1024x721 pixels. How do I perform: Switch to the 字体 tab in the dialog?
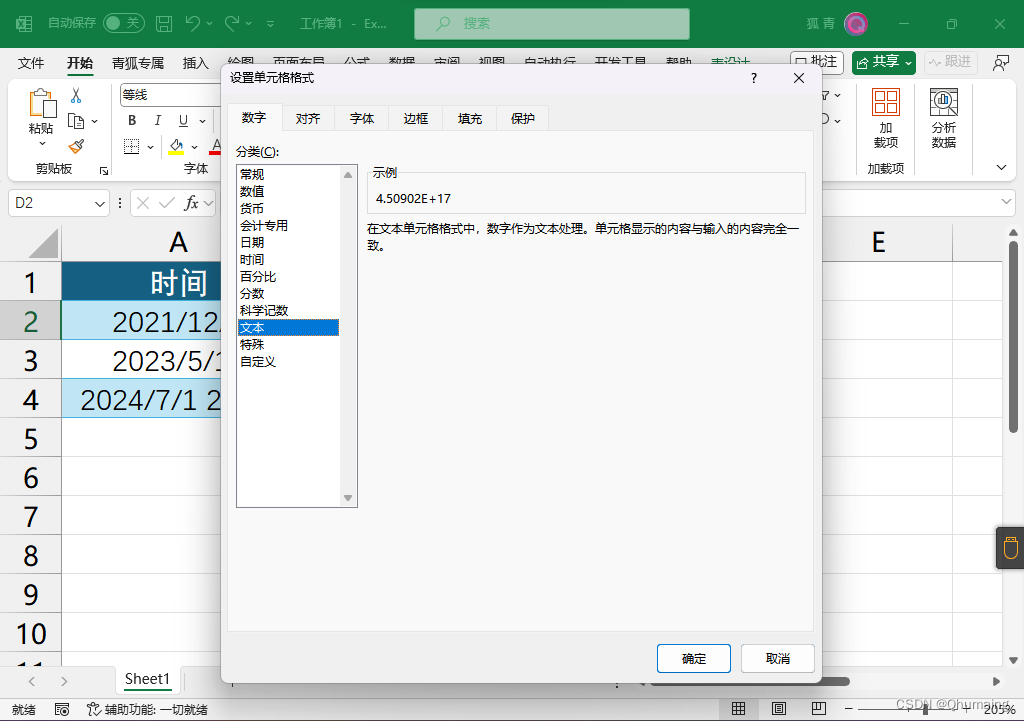coord(361,117)
